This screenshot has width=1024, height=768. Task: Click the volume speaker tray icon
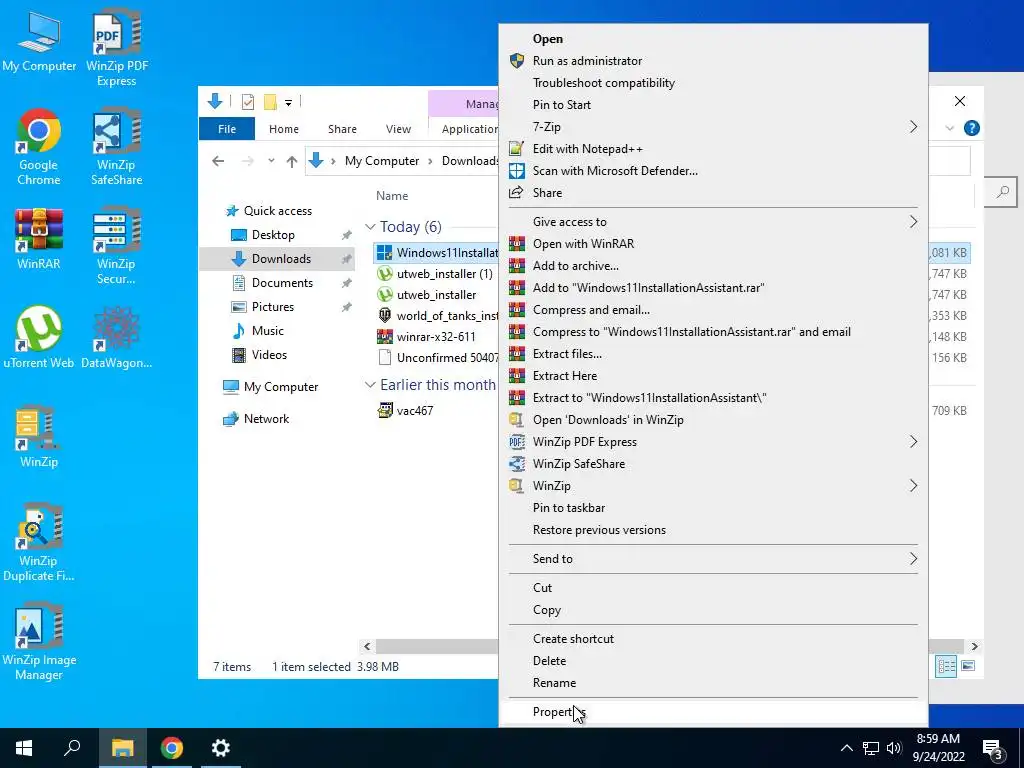894,748
